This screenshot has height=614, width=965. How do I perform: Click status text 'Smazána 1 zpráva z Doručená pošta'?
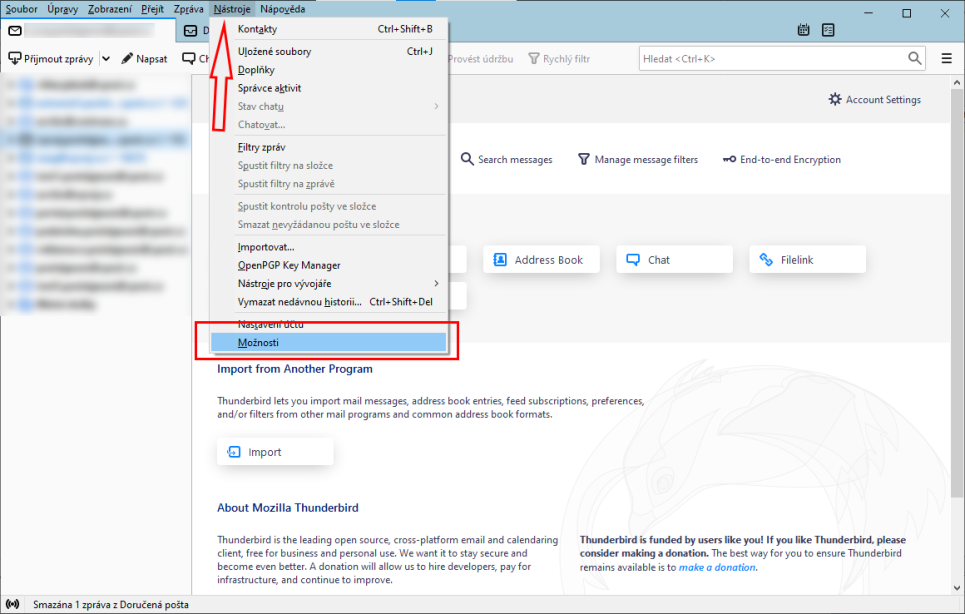[x=111, y=605]
